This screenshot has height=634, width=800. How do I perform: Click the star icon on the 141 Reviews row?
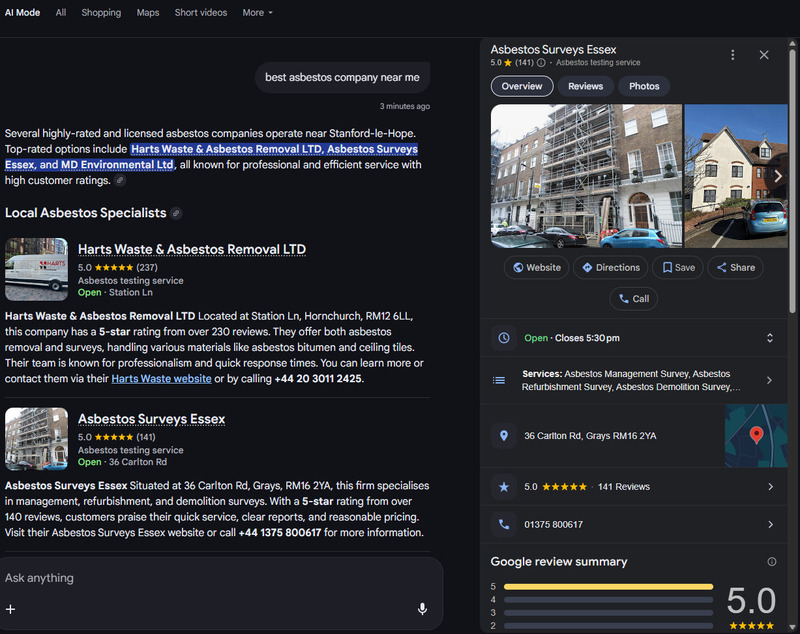click(x=504, y=487)
